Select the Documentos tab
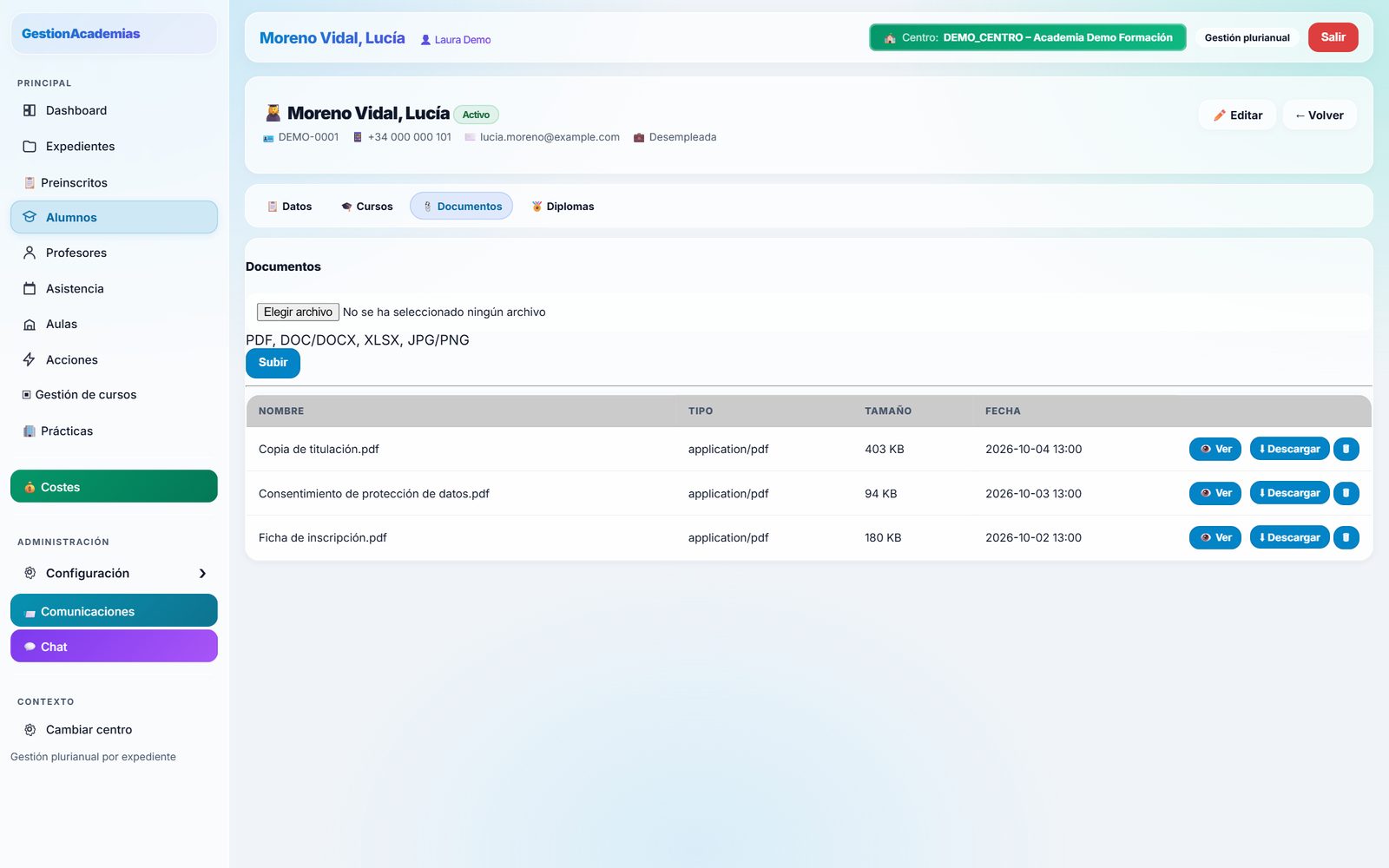1389x868 pixels. point(462,206)
